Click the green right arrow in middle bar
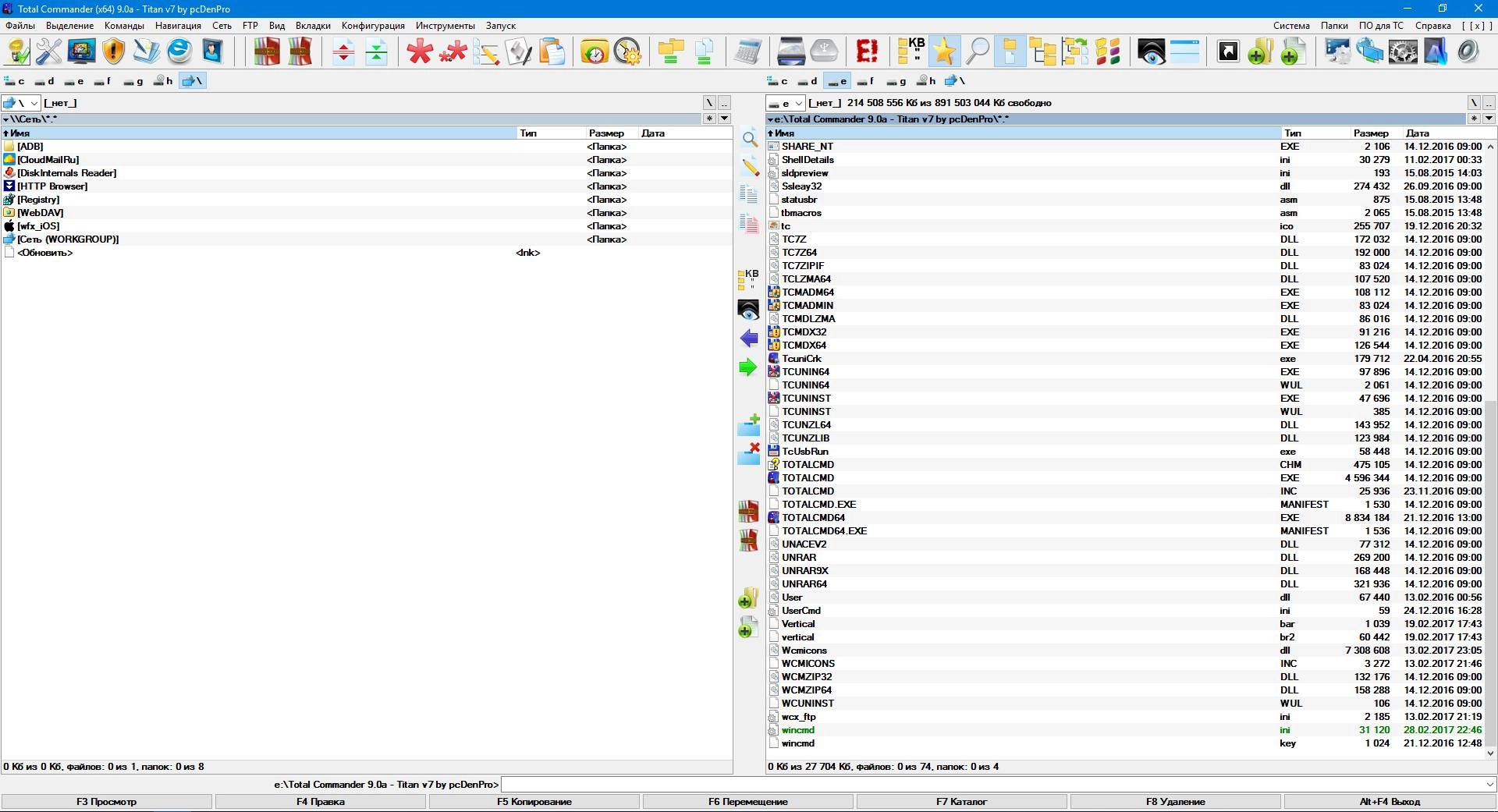 pos(748,367)
